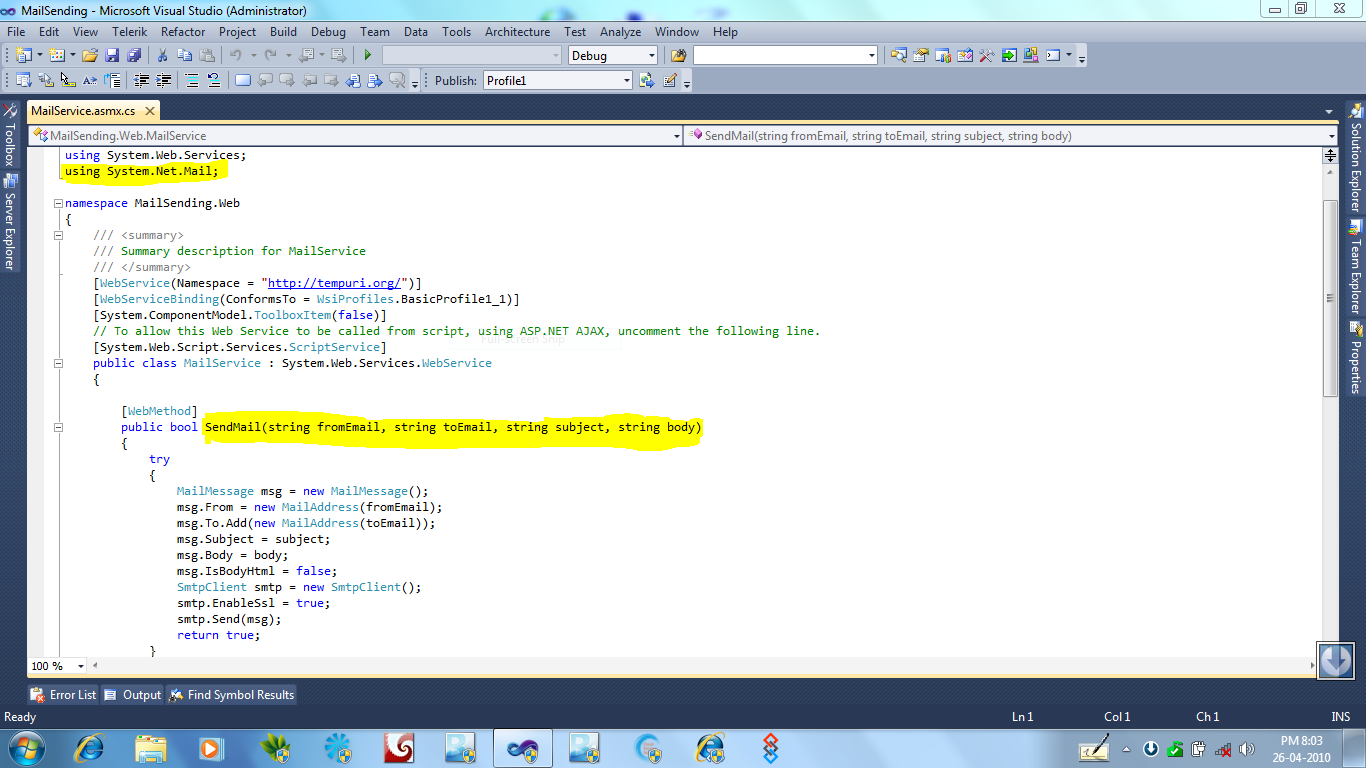Click the editor split handle above scrollbar
Viewport: 1366px width, 768px height.
pyautogui.click(x=1330, y=155)
